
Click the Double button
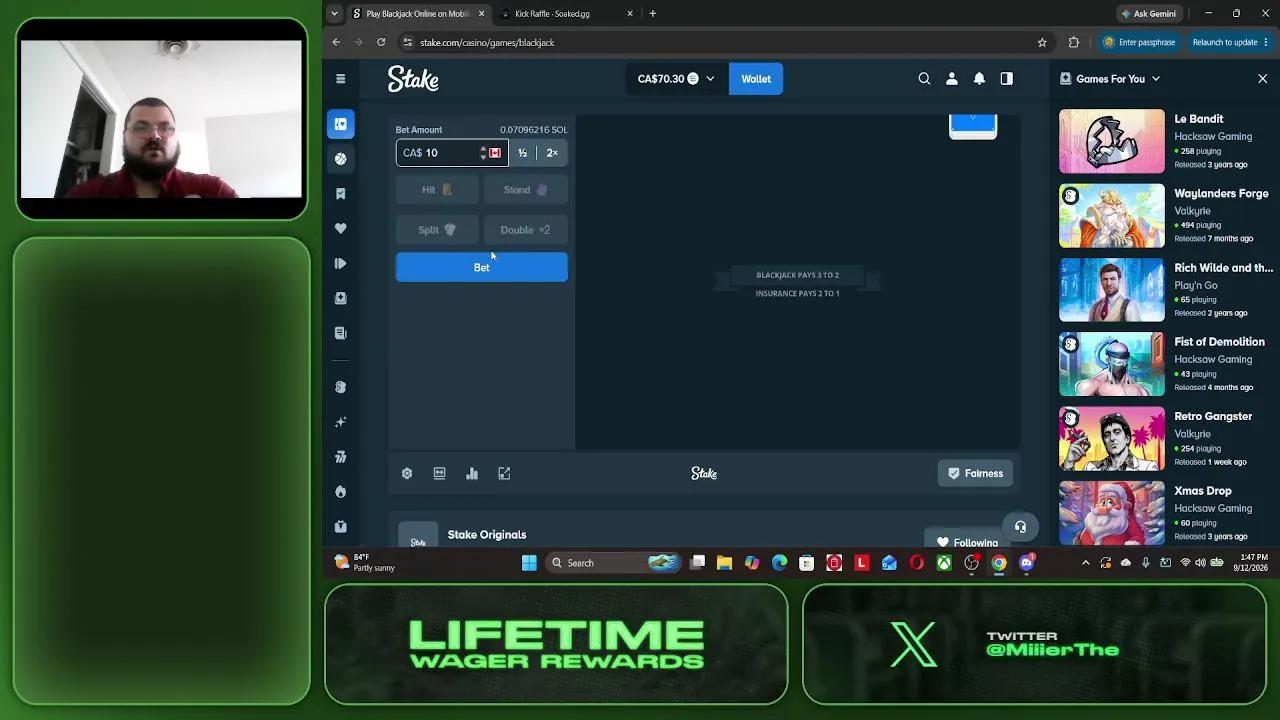tap(526, 230)
